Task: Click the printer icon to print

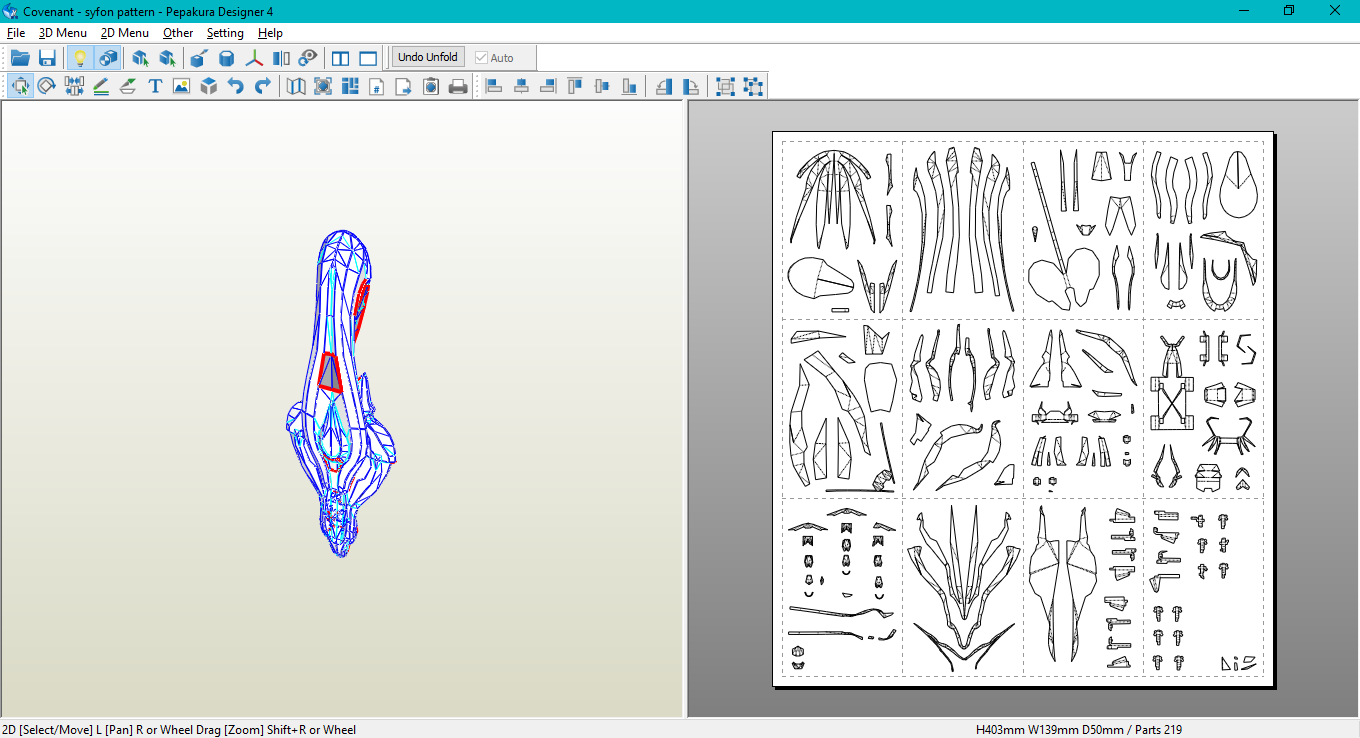Action: pos(458,87)
